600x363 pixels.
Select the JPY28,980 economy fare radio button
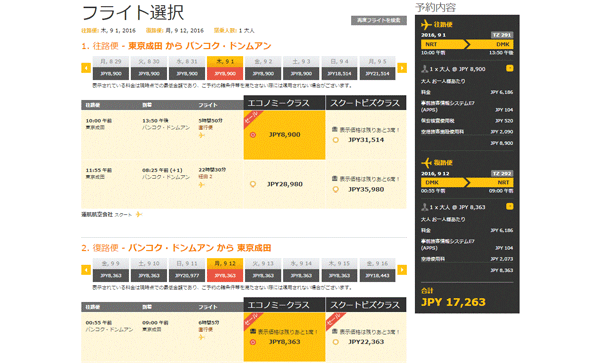pyautogui.click(x=253, y=184)
